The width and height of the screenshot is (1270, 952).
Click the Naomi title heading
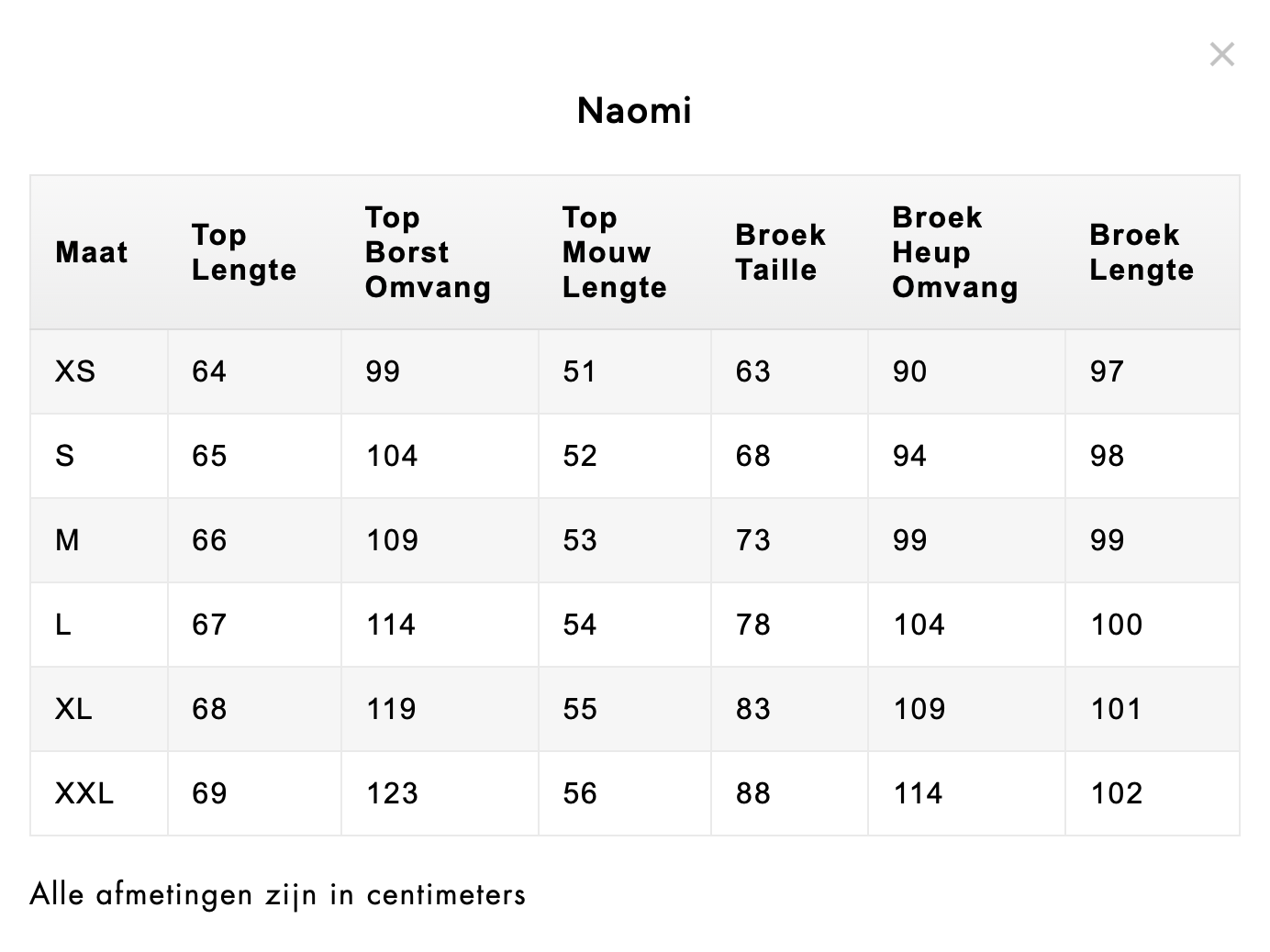click(x=634, y=111)
